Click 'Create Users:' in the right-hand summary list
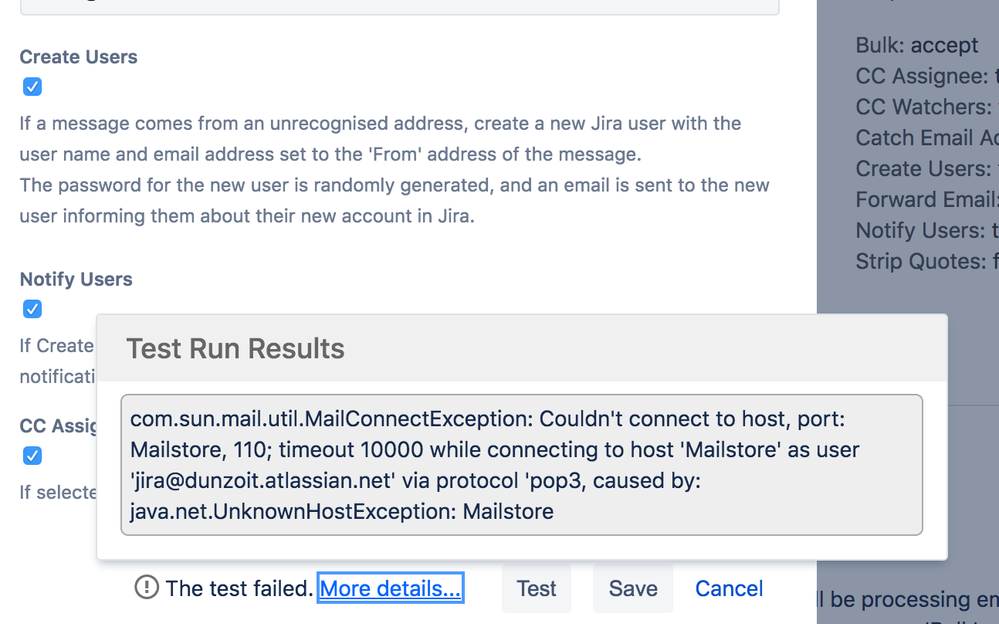Screen dimensions: 999x624 tap(923, 169)
